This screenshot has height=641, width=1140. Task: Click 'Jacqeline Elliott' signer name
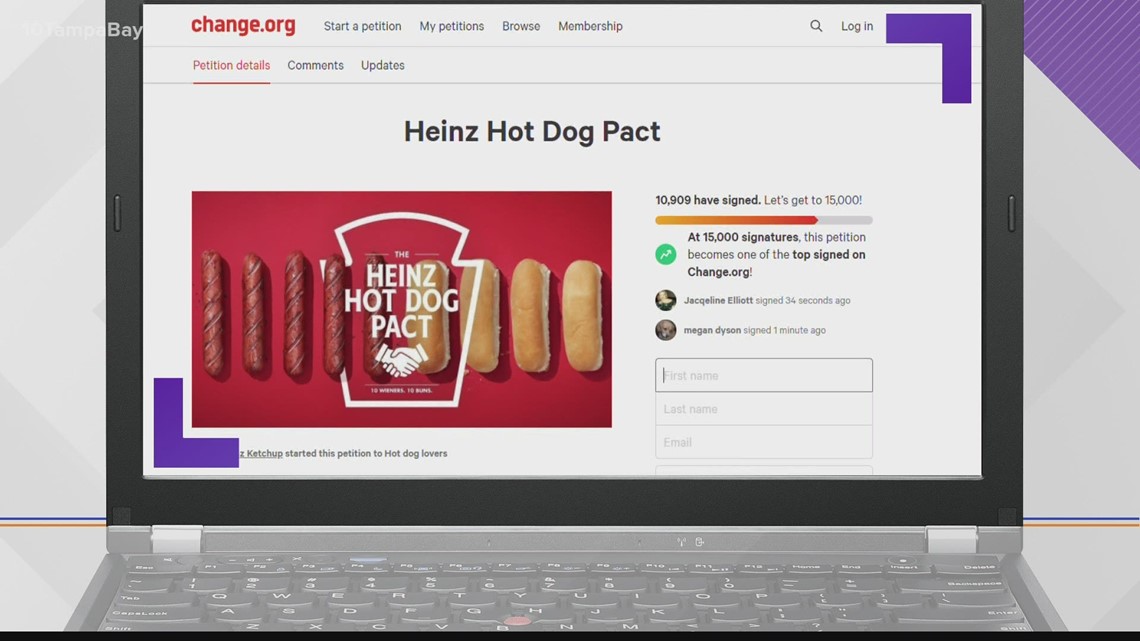tap(718, 300)
